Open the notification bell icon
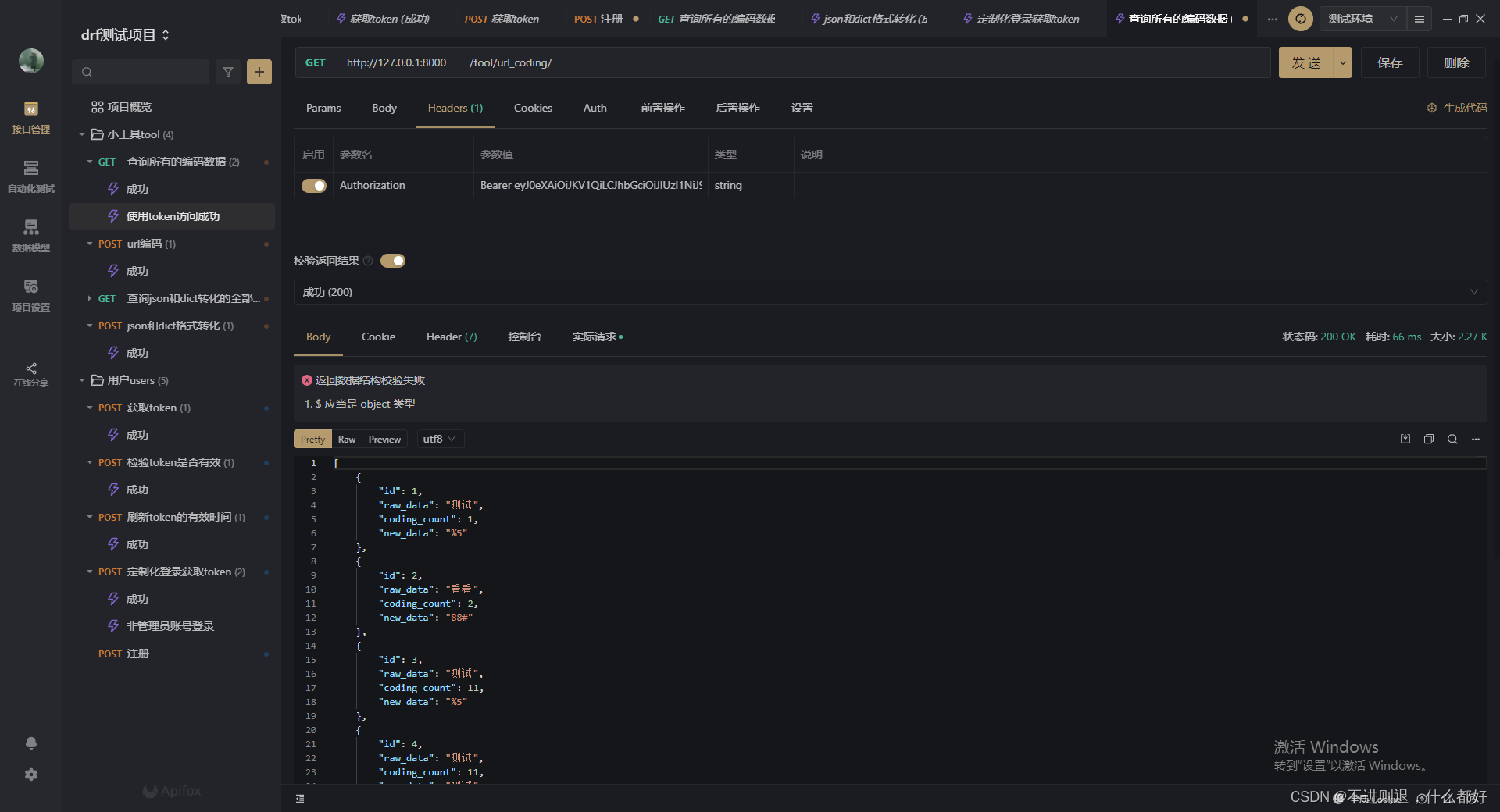 [31, 743]
